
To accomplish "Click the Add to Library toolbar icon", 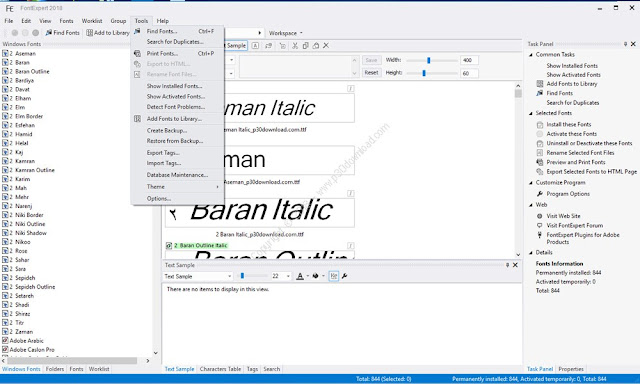I will pos(89,33).
